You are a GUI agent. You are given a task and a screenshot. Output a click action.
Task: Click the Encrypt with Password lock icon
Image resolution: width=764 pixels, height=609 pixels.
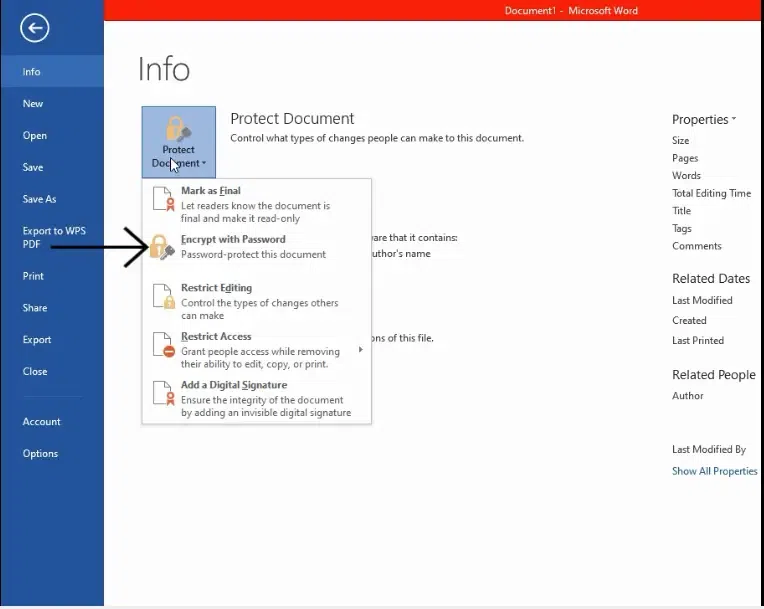(x=162, y=247)
